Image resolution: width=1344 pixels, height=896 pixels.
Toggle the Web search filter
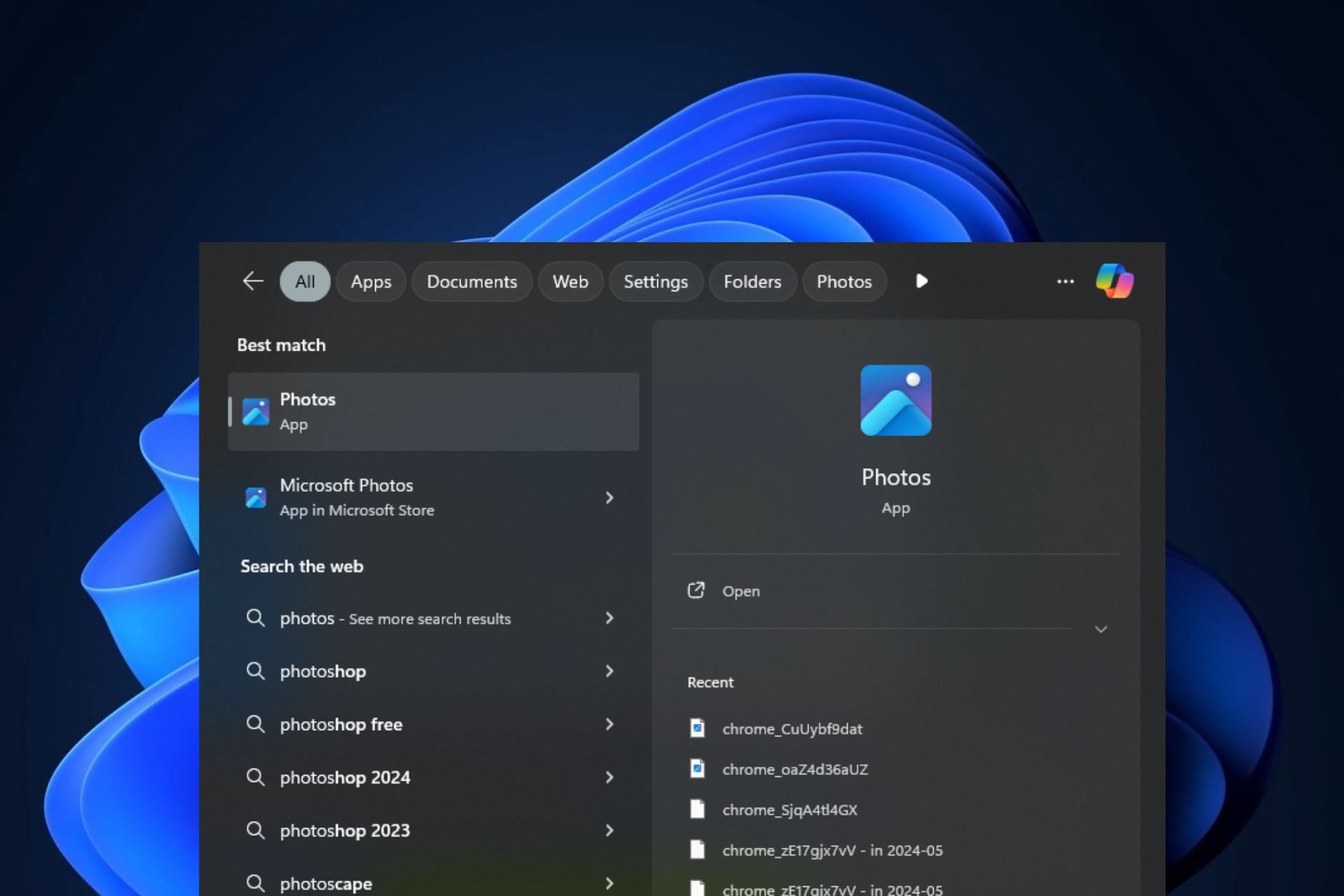pos(570,281)
